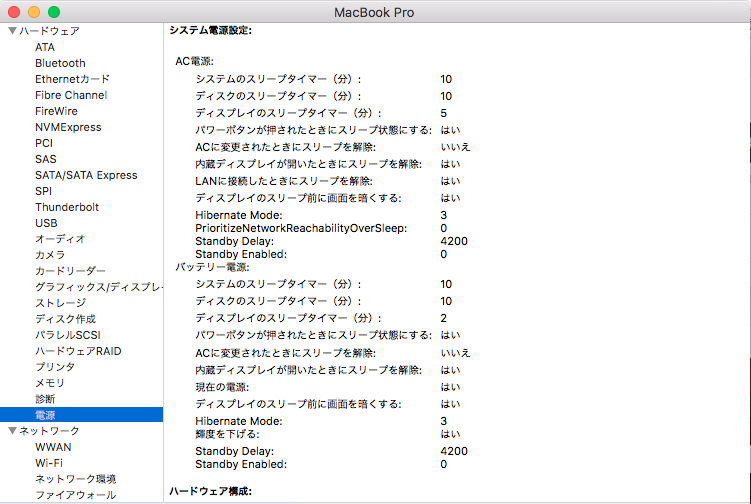Select オーディオ in the sidebar
Viewport: 751px width, 504px height.
pyautogui.click(x=60, y=239)
